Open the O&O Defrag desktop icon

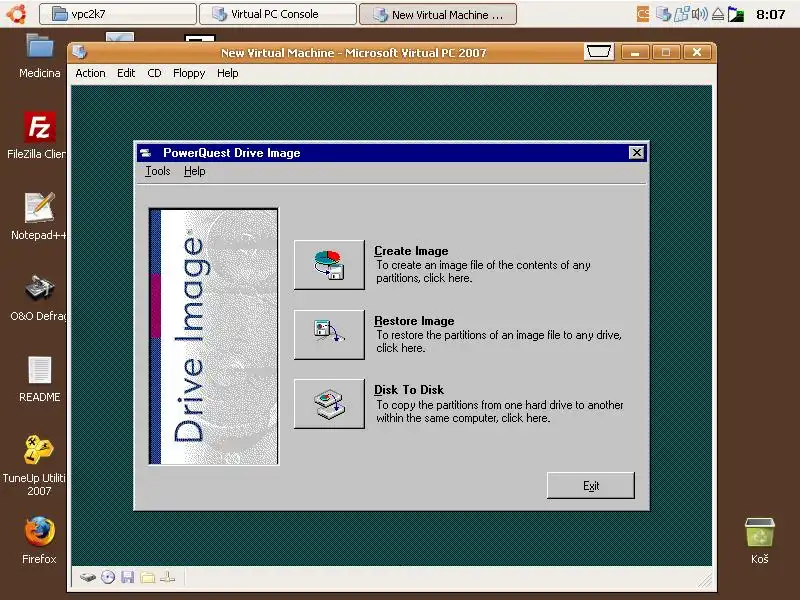pos(39,297)
